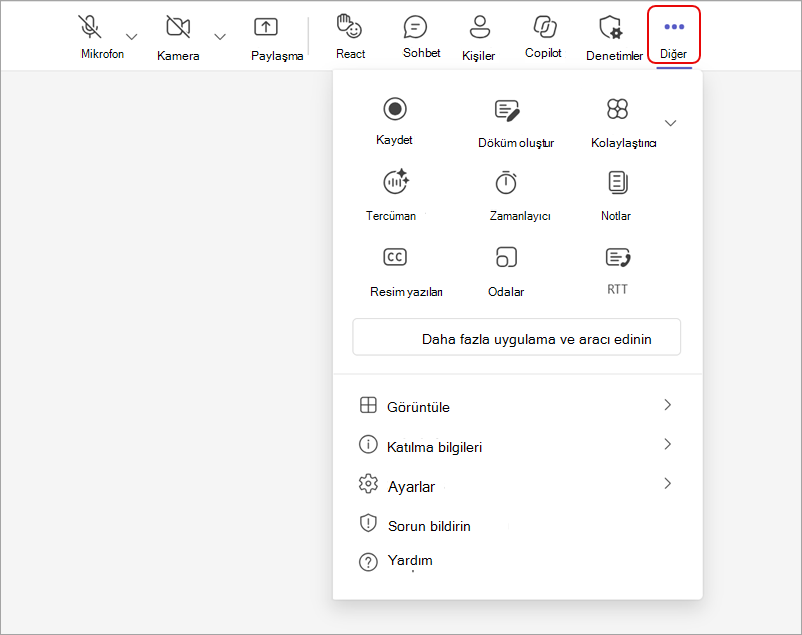802x635 pixels.
Task: Open the Kamera options chevron
Action: pos(220,37)
